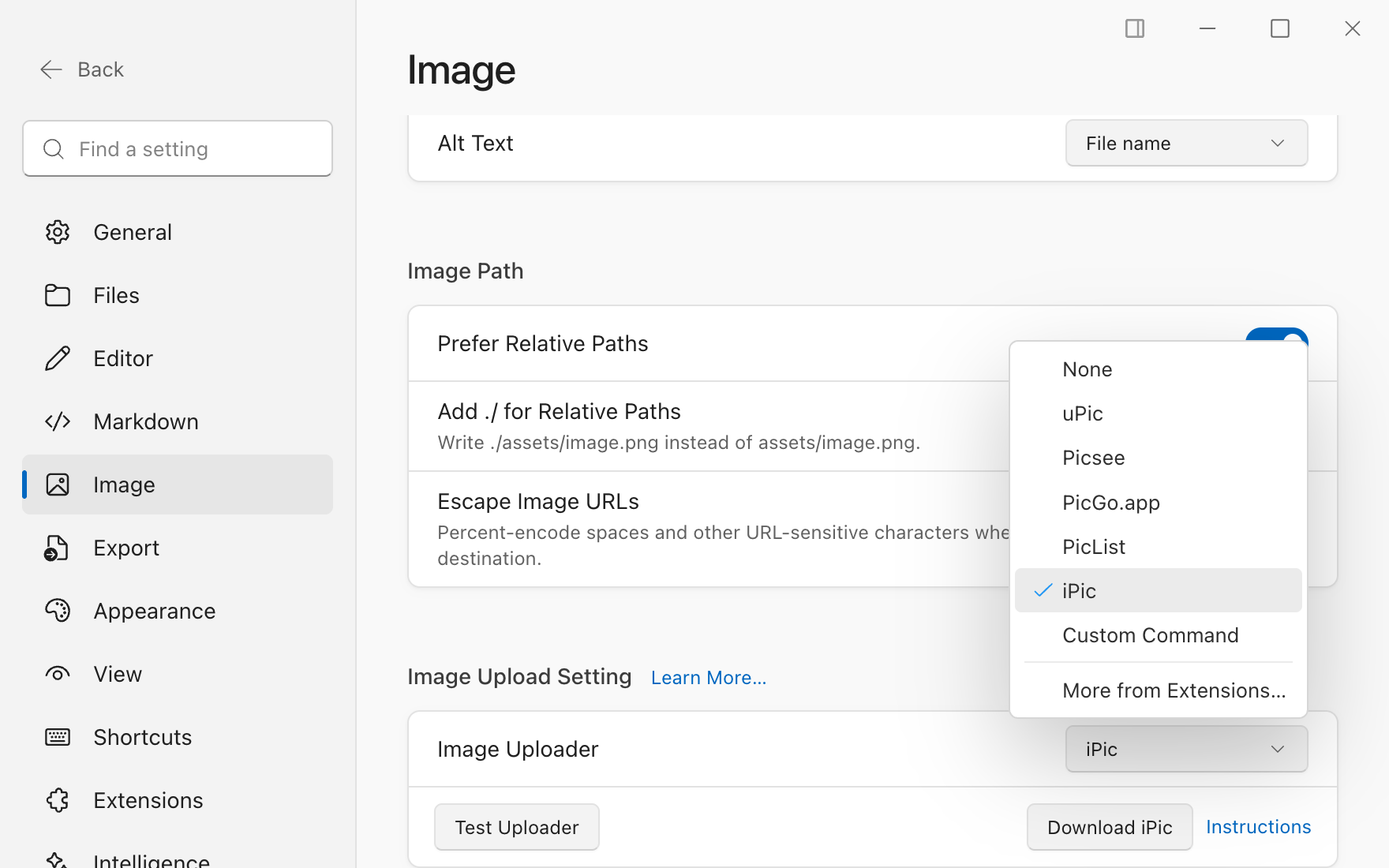Choose Custom Command uploader option
This screenshot has width=1389, height=868.
[x=1158, y=635]
